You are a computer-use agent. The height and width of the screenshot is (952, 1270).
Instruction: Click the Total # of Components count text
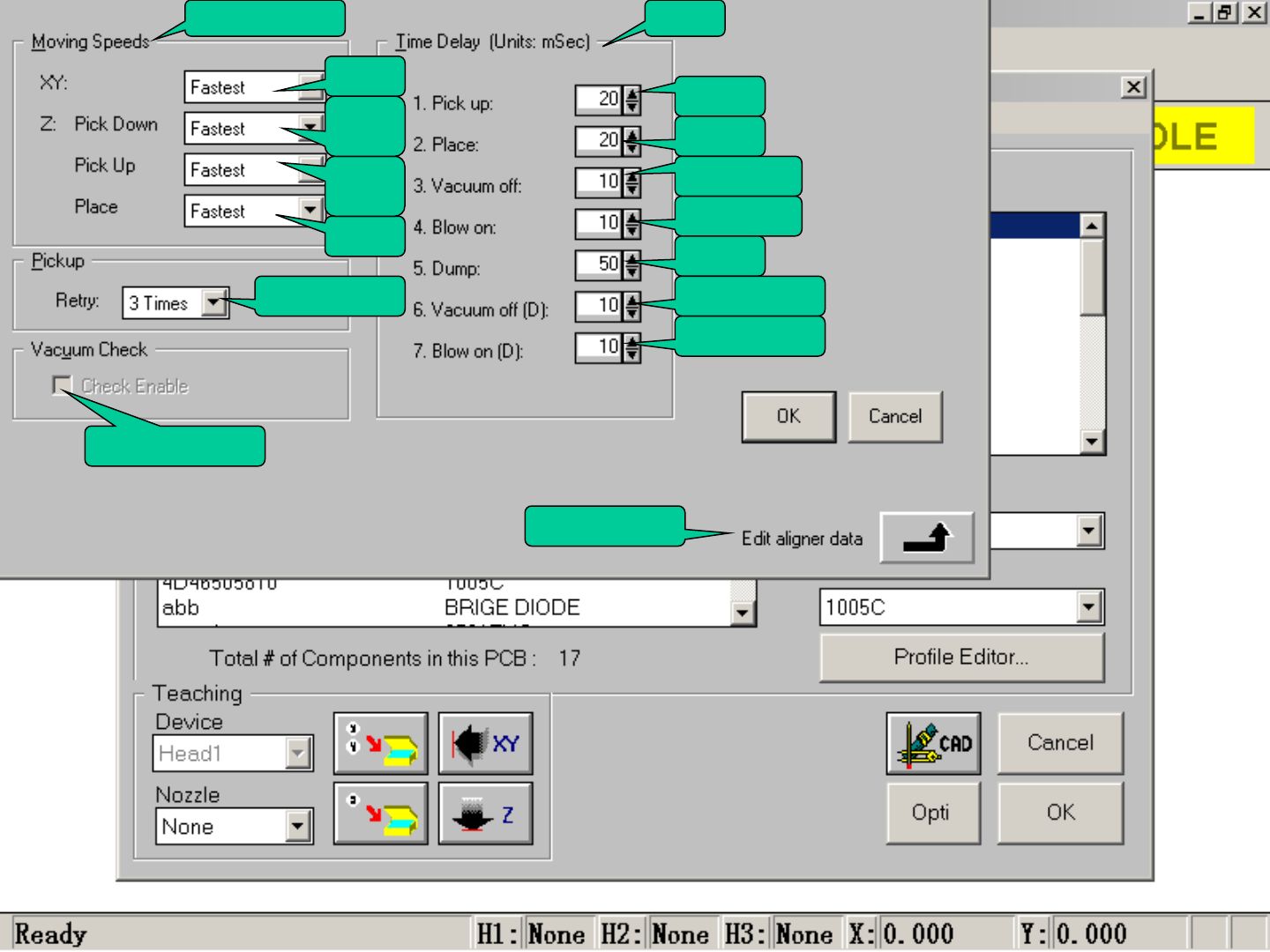click(395, 658)
